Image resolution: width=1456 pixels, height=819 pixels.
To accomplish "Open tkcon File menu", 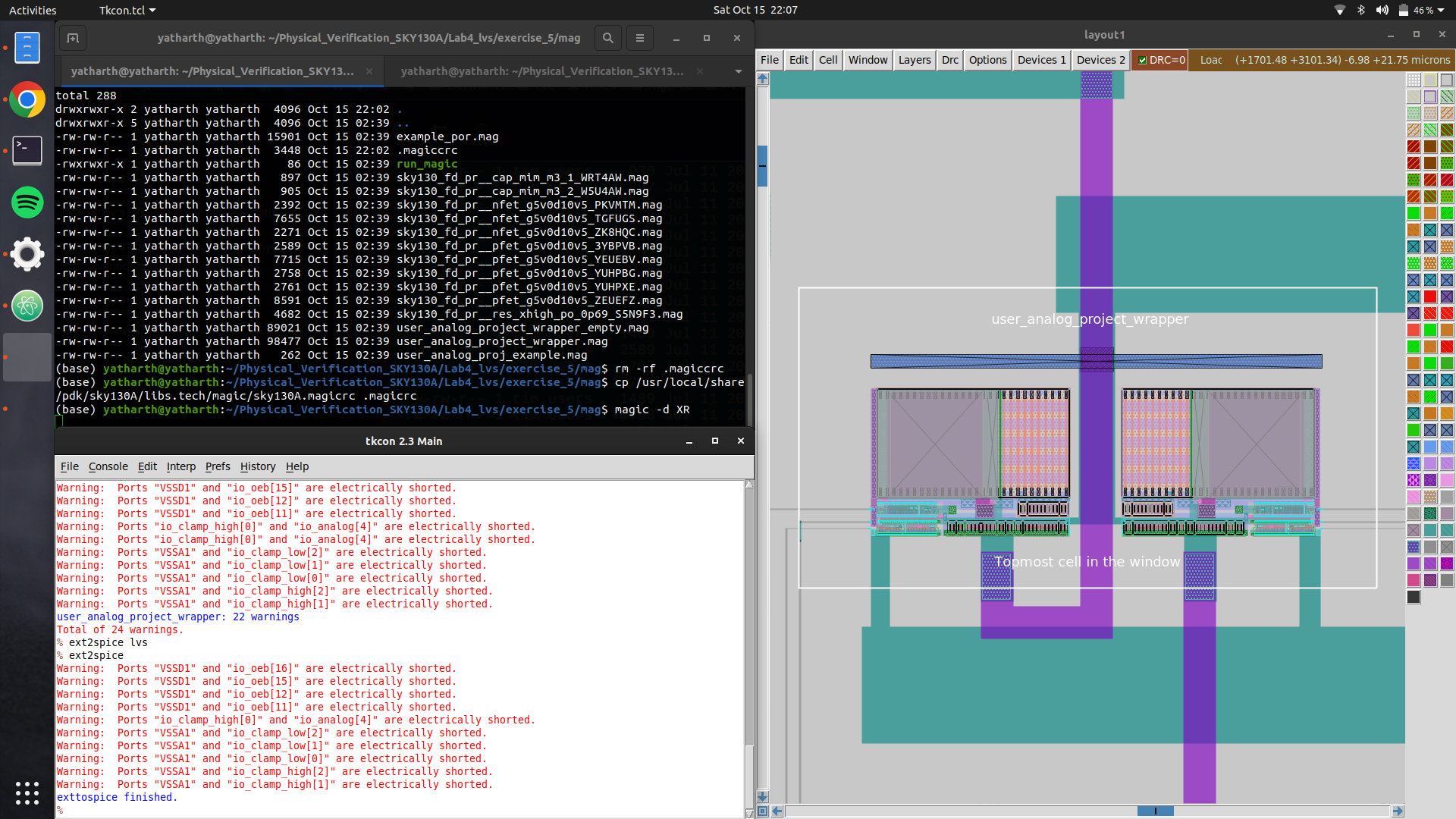I will click(70, 466).
